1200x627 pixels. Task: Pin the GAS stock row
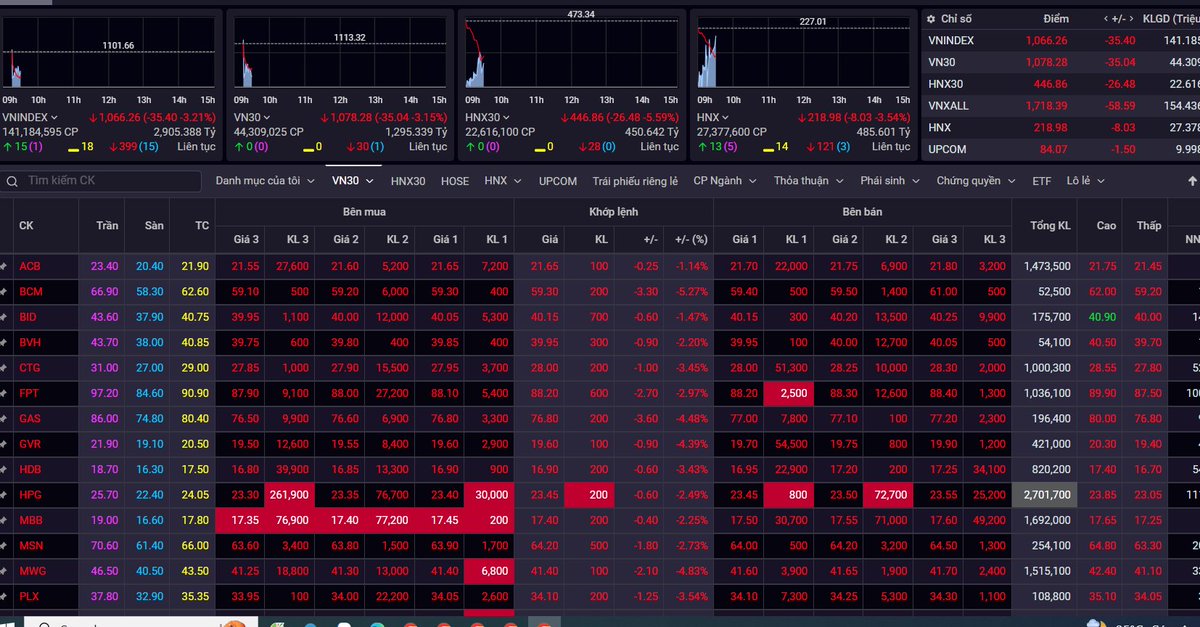pyautogui.click(x=4, y=418)
